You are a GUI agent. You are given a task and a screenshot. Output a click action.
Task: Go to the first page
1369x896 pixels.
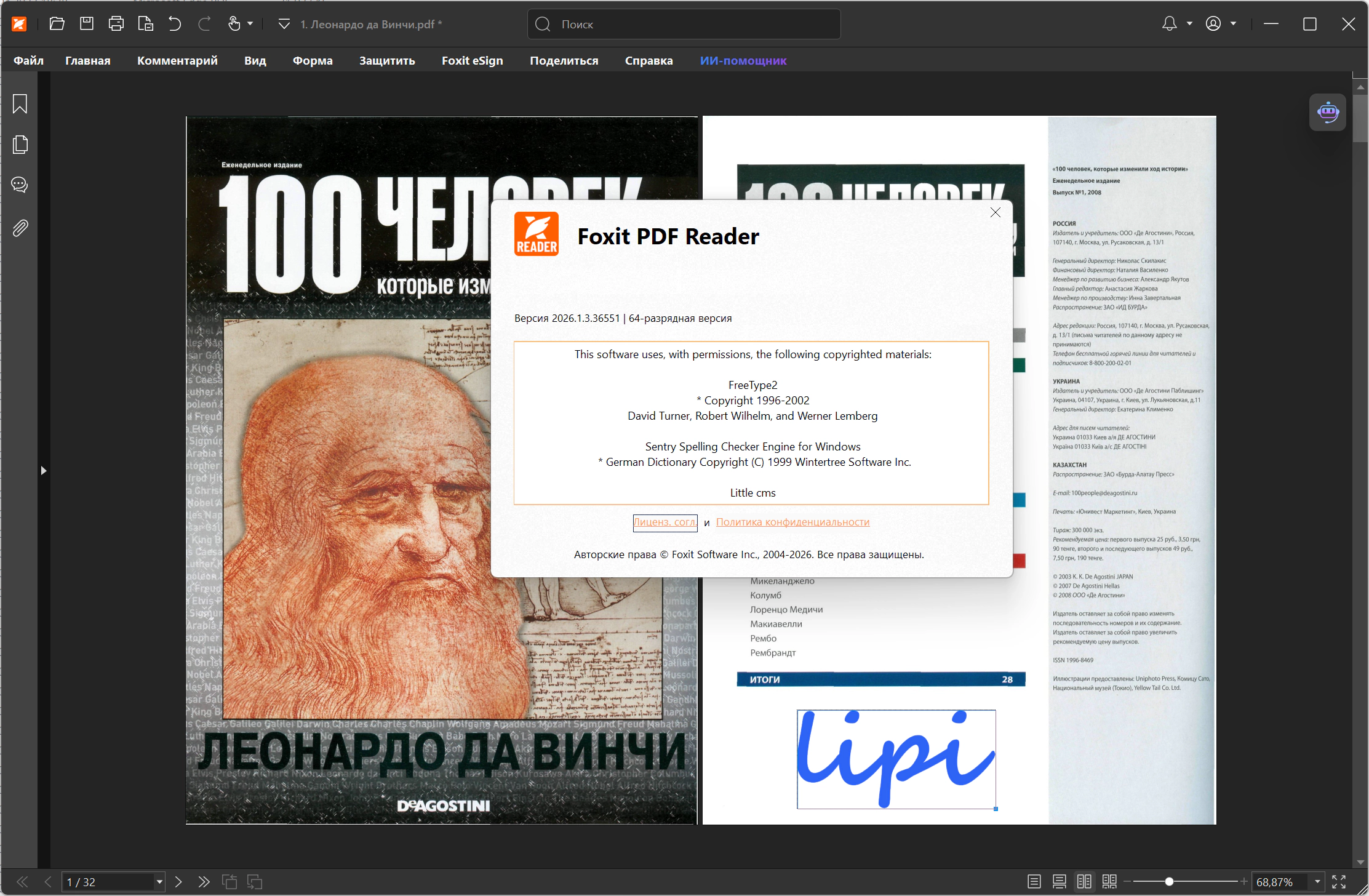(22, 882)
